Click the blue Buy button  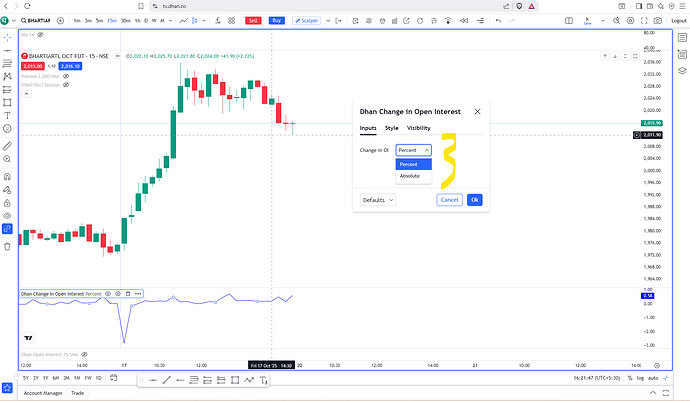(x=277, y=21)
